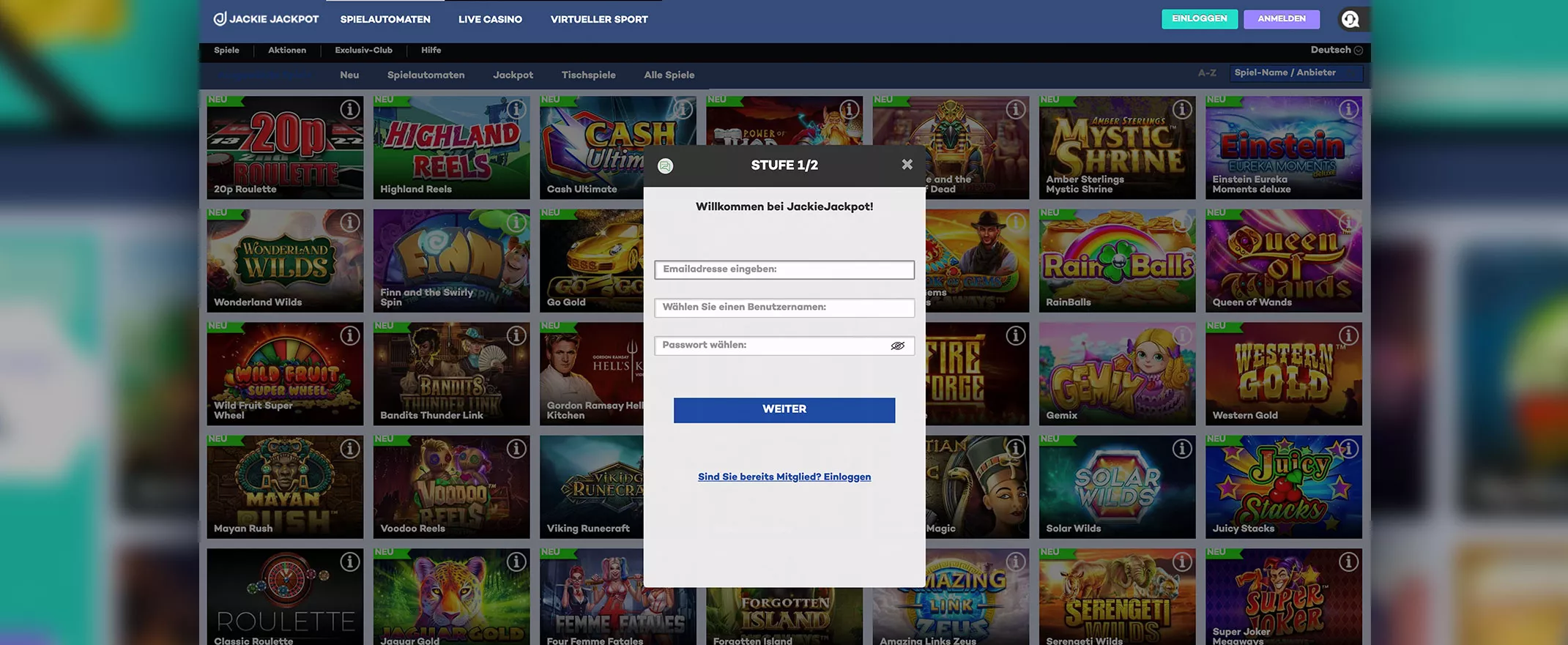The width and height of the screenshot is (1568, 645).
Task: Open the Go Gold game thumbnail
Action: (592, 261)
